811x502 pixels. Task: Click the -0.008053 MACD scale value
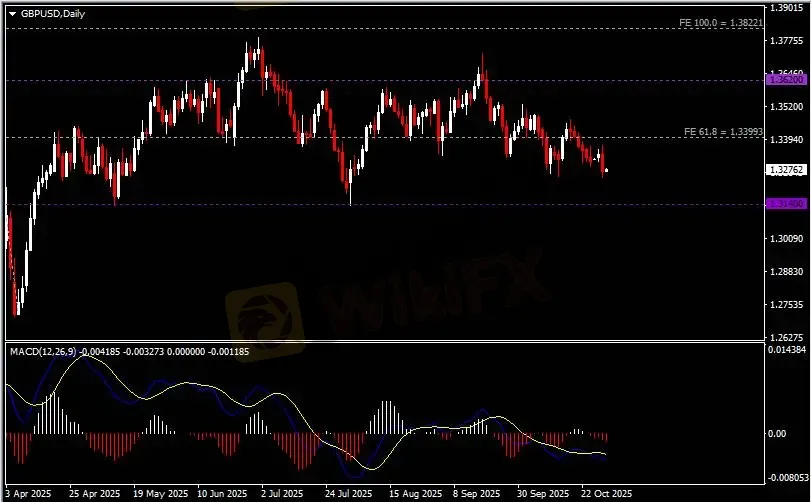point(788,478)
